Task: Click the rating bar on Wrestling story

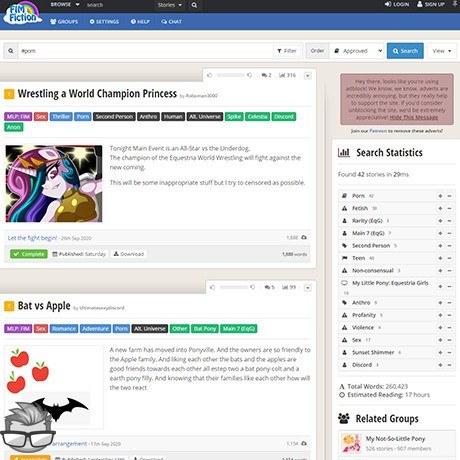Action: [x=230, y=75]
